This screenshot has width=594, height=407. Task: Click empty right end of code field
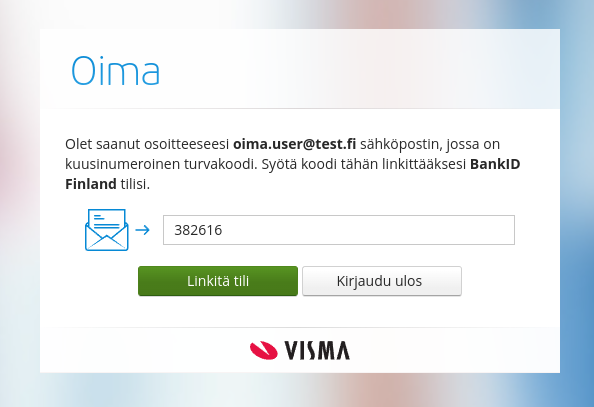(455, 230)
